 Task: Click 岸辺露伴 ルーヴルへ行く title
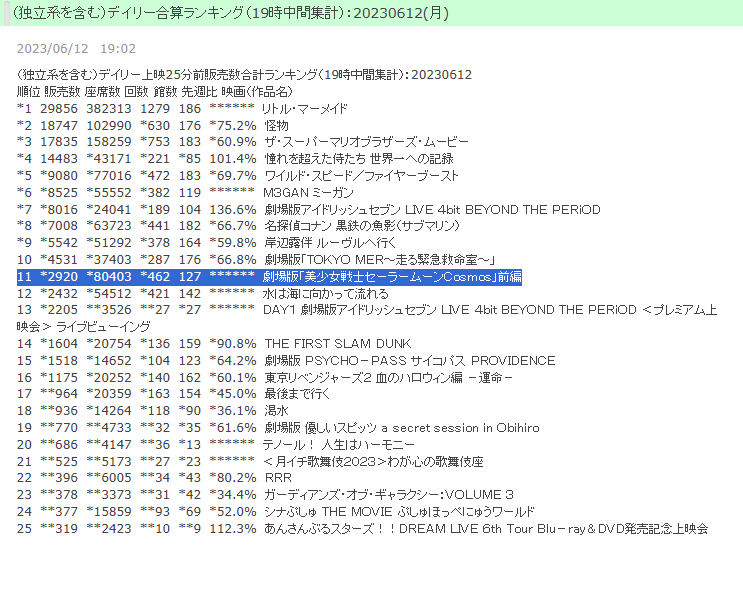tap(330, 243)
